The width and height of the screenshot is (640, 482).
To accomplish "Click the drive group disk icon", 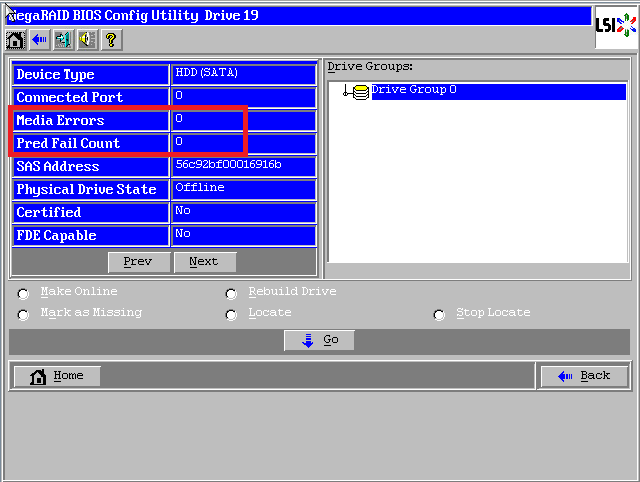I will [360, 91].
